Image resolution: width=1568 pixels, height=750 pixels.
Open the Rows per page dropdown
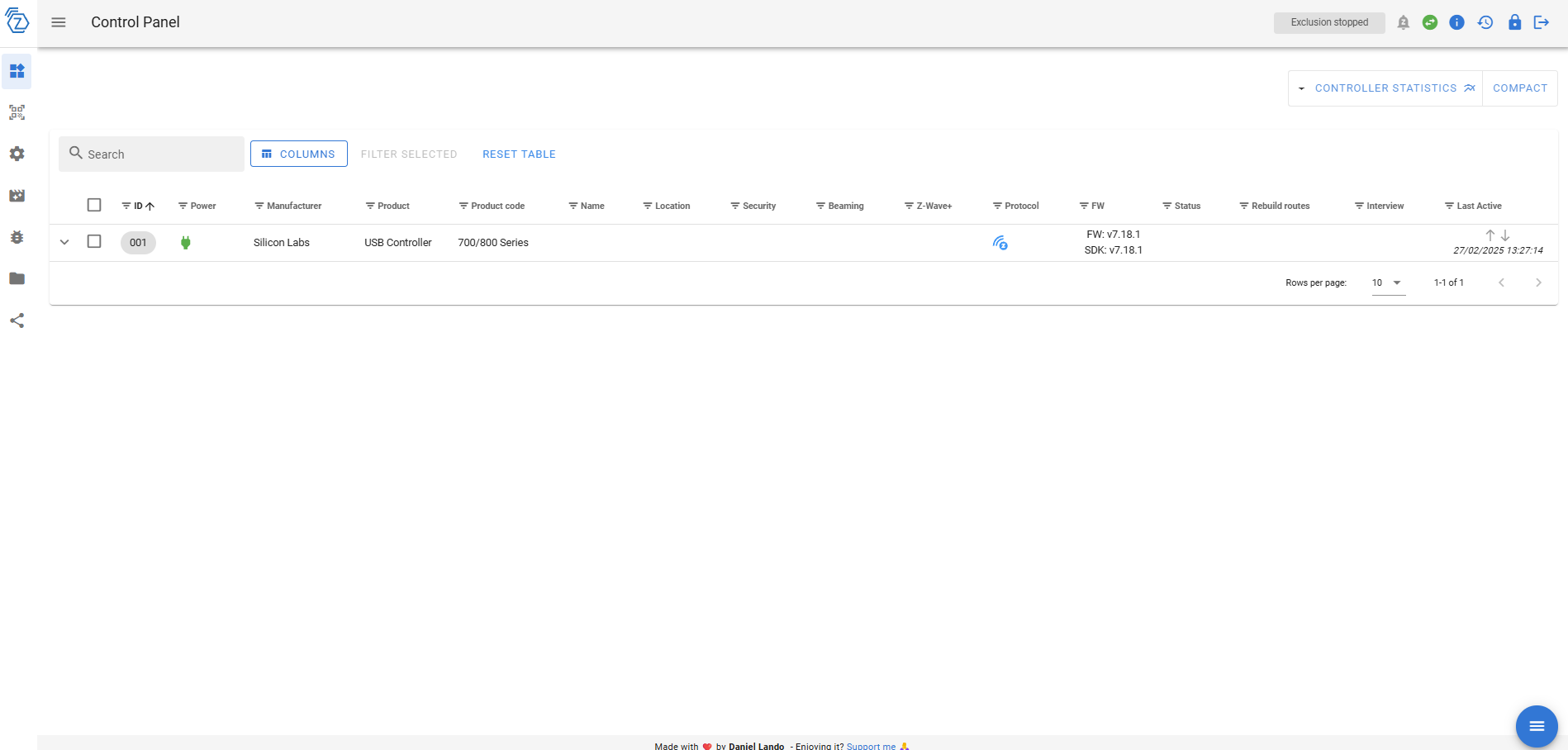[1388, 282]
